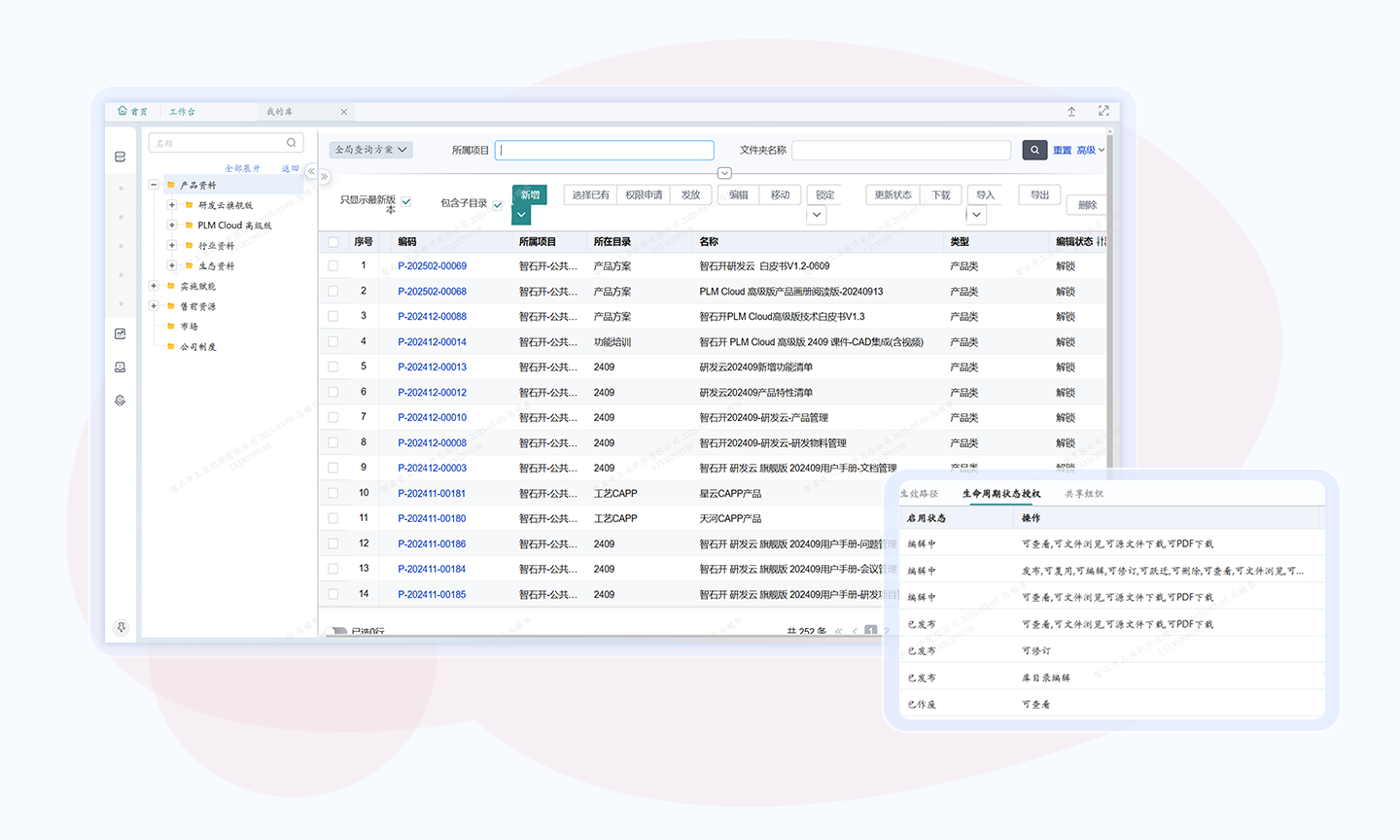Click the dark magnifier search button
The height and width of the screenshot is (840, 1400).
click(1034, 150)
